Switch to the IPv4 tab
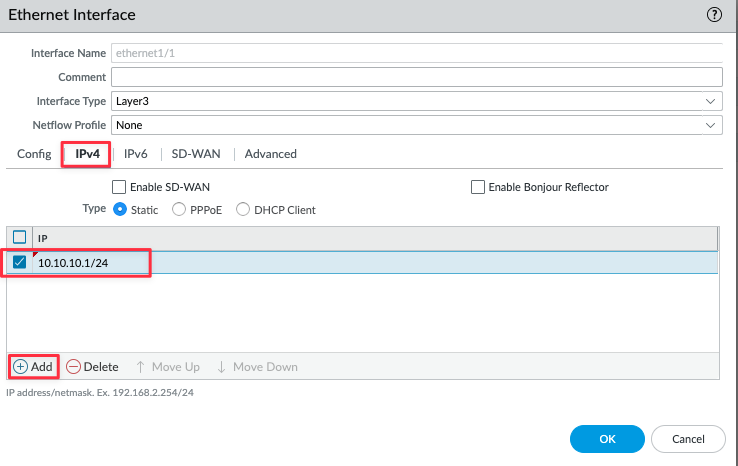This screenshot has width=738, height=466. (88, 154)
